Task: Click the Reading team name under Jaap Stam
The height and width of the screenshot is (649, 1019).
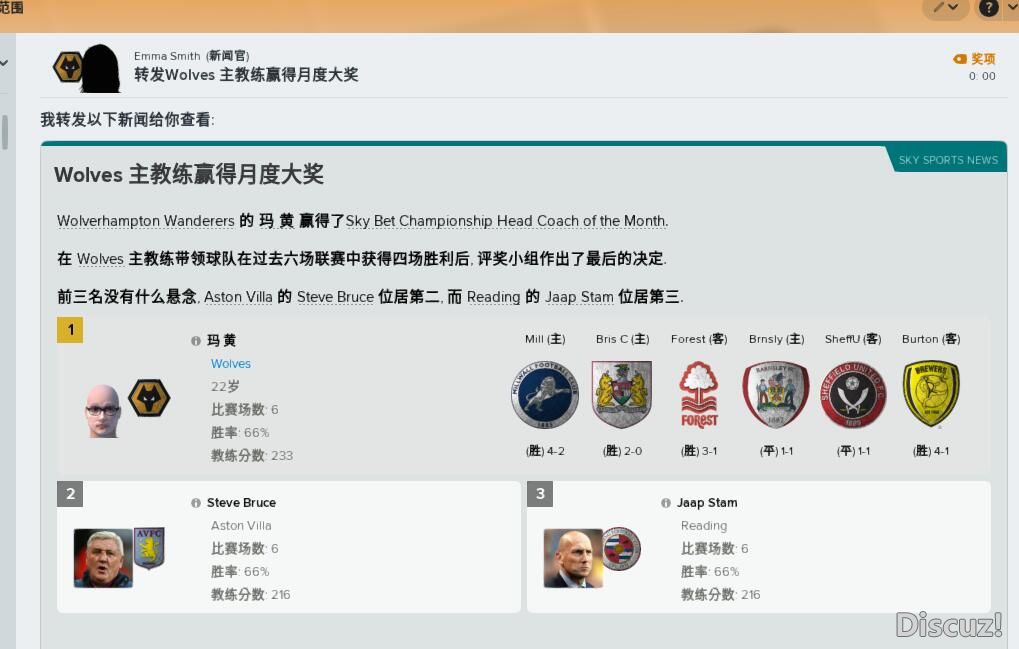Action: (704, 526)
